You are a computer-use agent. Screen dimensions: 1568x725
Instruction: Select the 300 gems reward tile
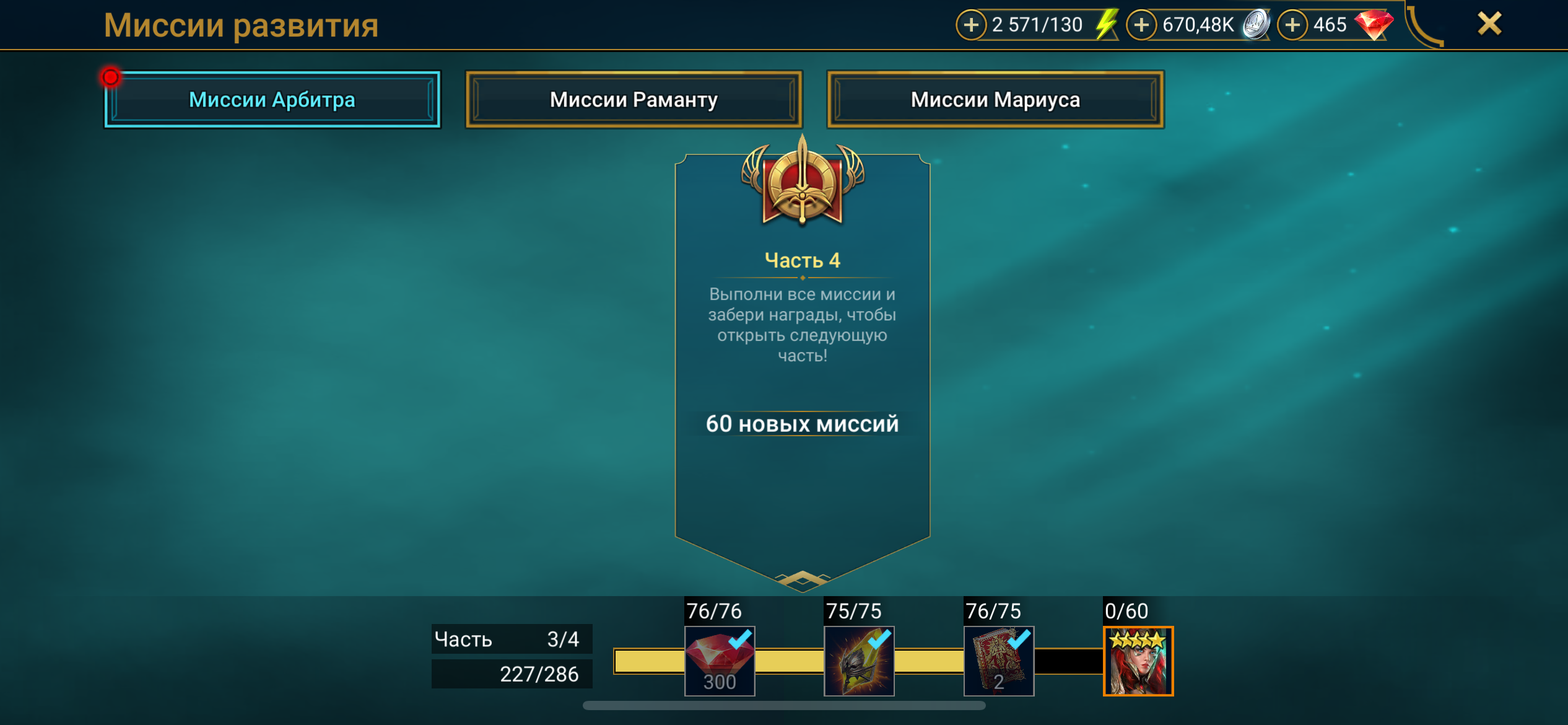[x=720, y=661]
